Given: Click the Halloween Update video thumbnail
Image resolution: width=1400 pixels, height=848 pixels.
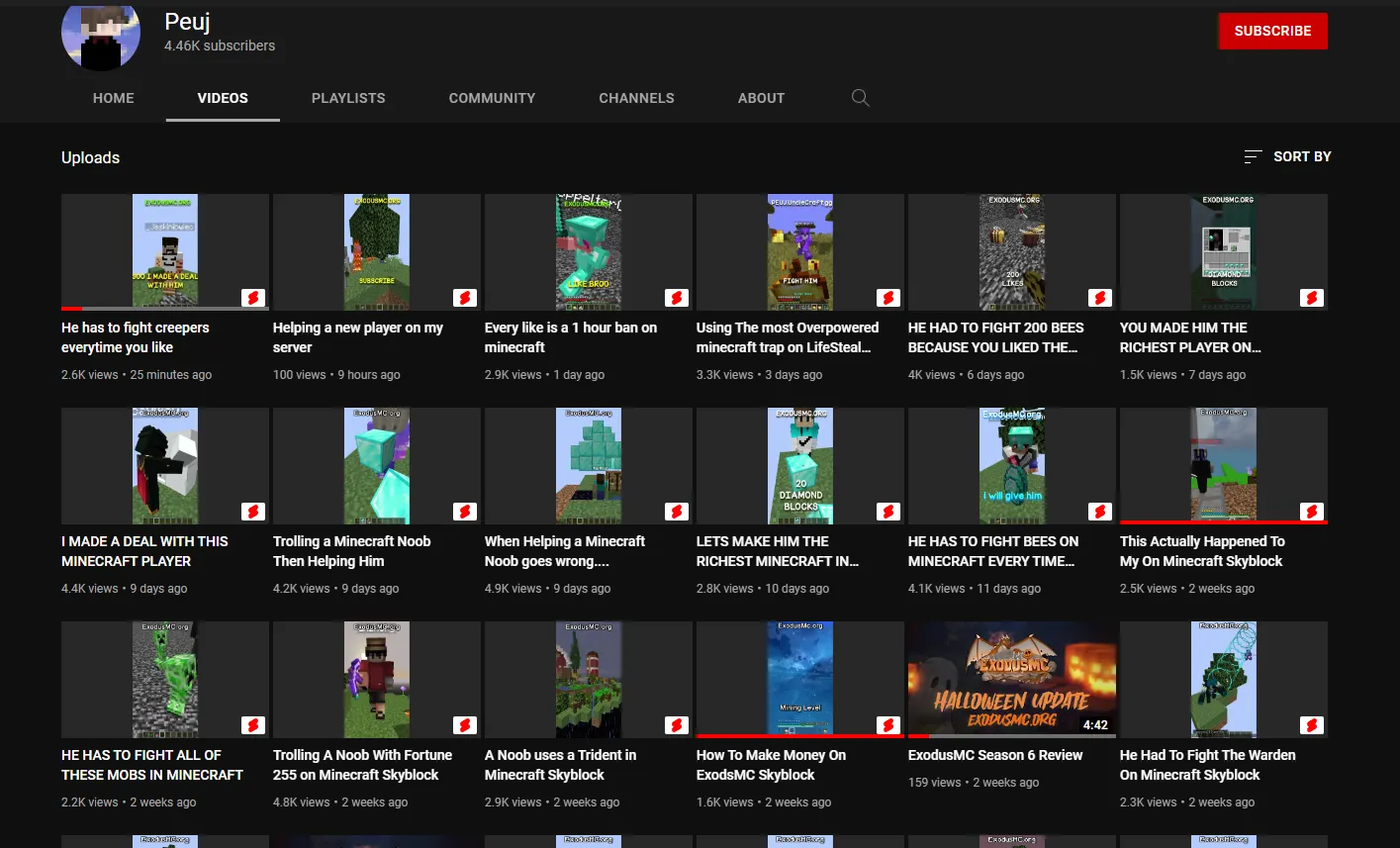Looking at the screenshot, I should tap(1011, 679).
